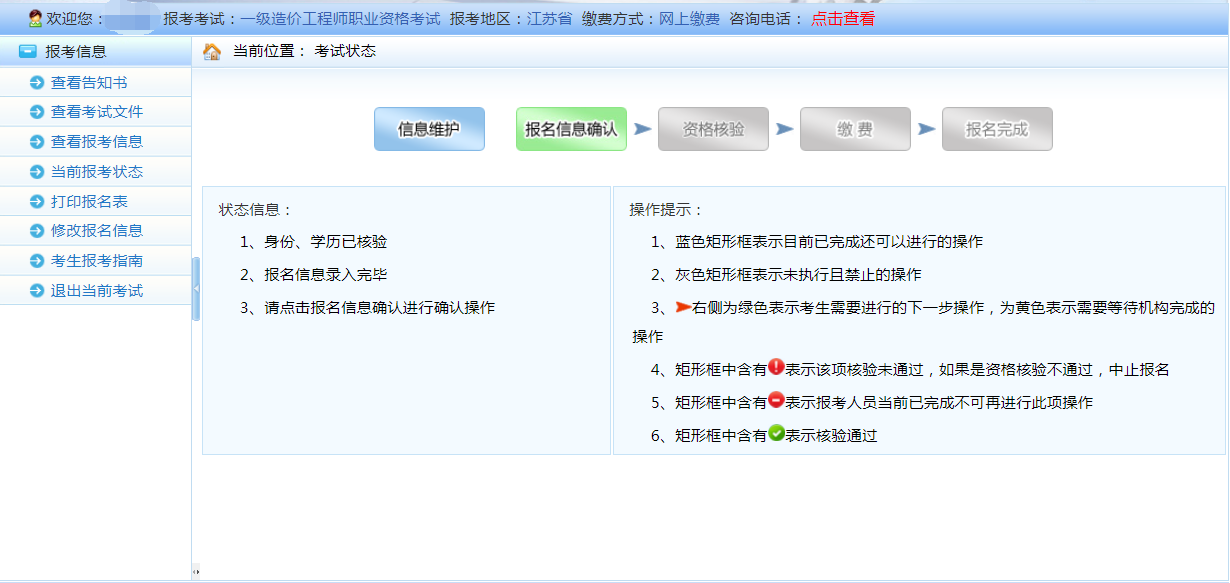
Task: Click the payment method 网上缴费
Action: point(689,19)
